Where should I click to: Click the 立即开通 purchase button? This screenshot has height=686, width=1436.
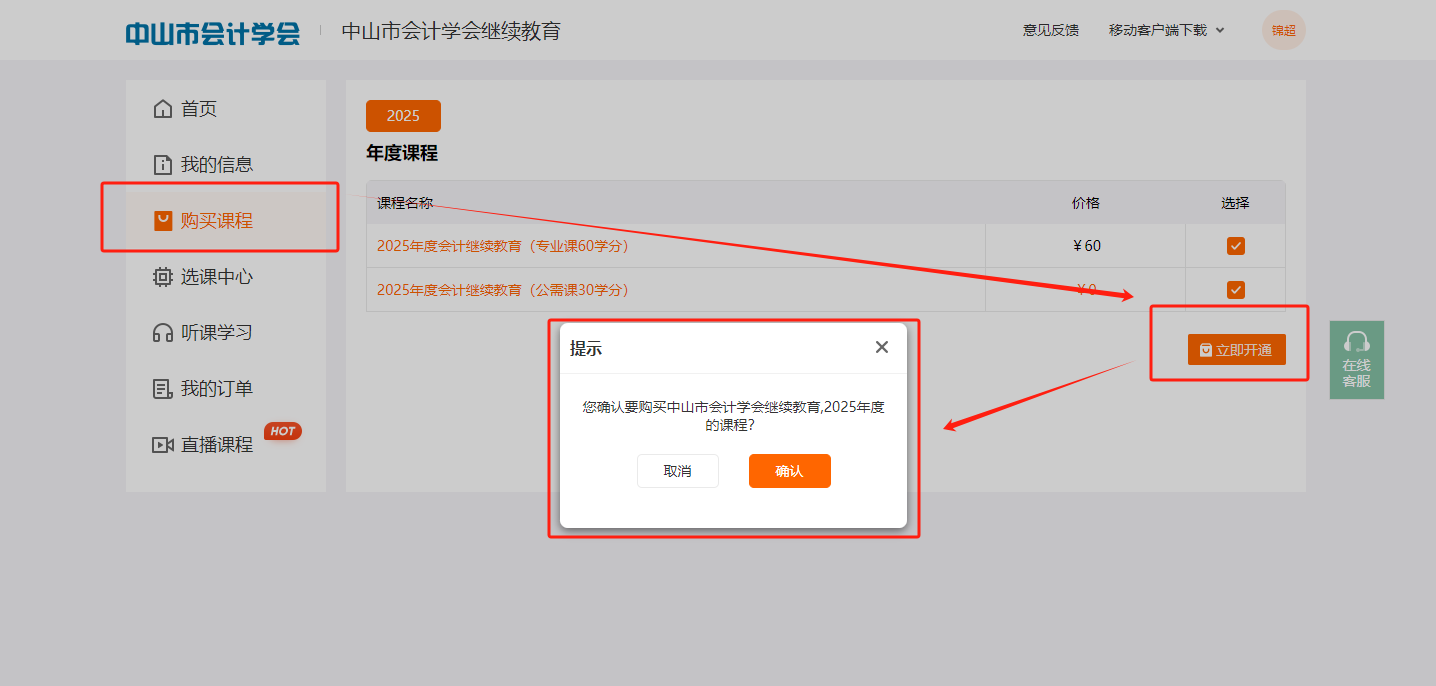pos(1236,350)
